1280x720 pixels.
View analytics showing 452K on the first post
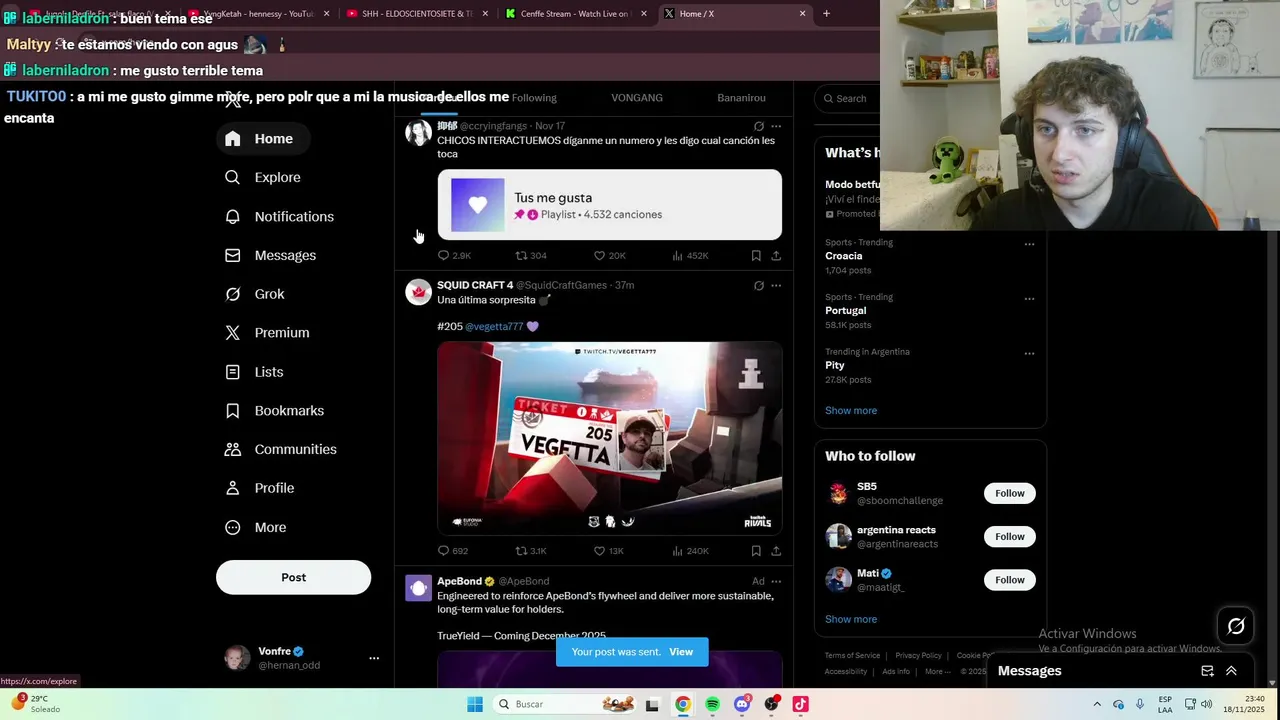(690, 256)
